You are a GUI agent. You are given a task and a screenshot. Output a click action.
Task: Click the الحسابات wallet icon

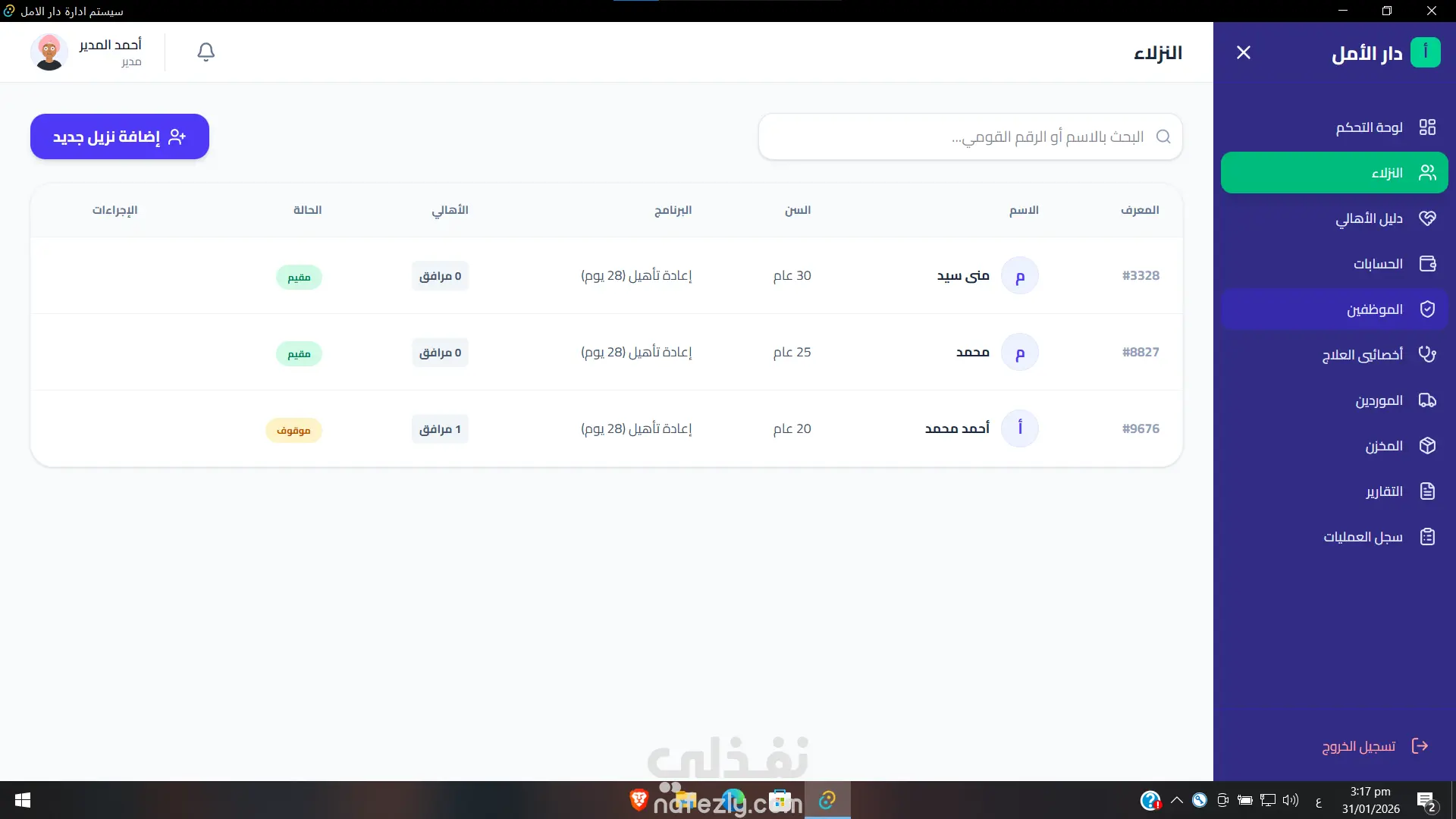[1427, 264]
